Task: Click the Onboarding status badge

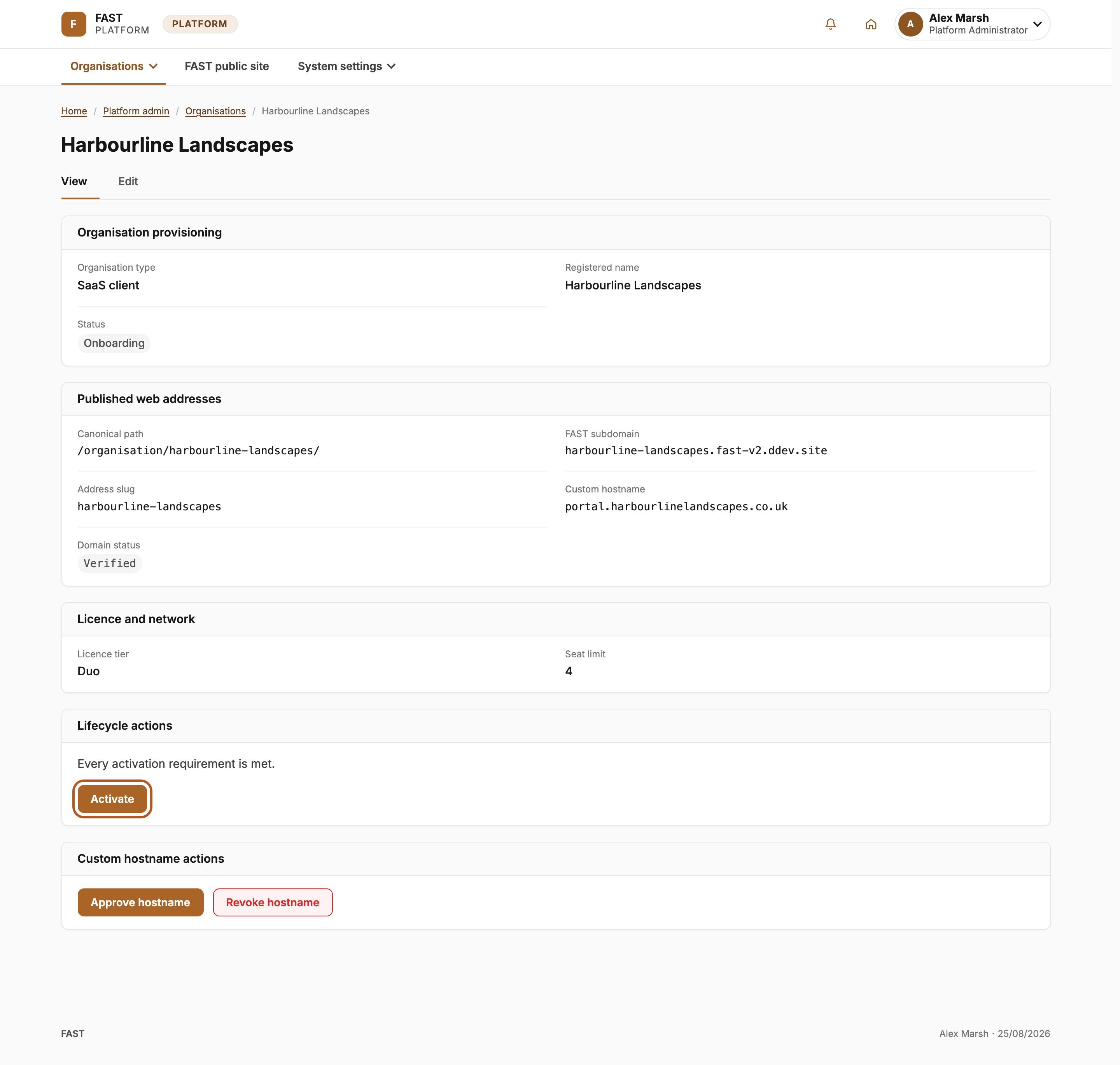Action: (114, 343)
